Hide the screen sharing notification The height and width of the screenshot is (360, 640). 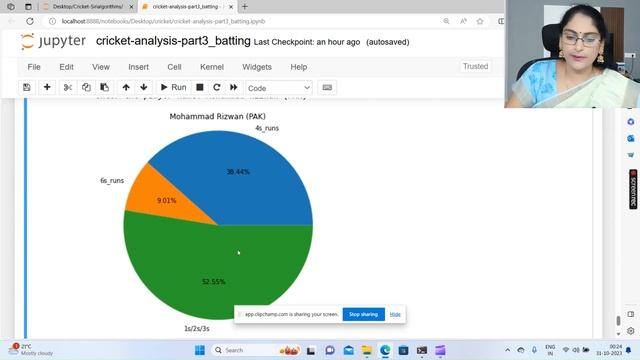395,314
